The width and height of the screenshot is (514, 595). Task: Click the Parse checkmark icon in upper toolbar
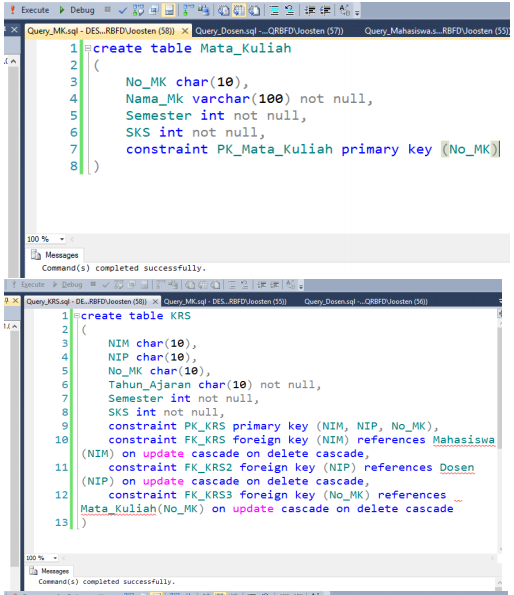[x=123, y=10]
